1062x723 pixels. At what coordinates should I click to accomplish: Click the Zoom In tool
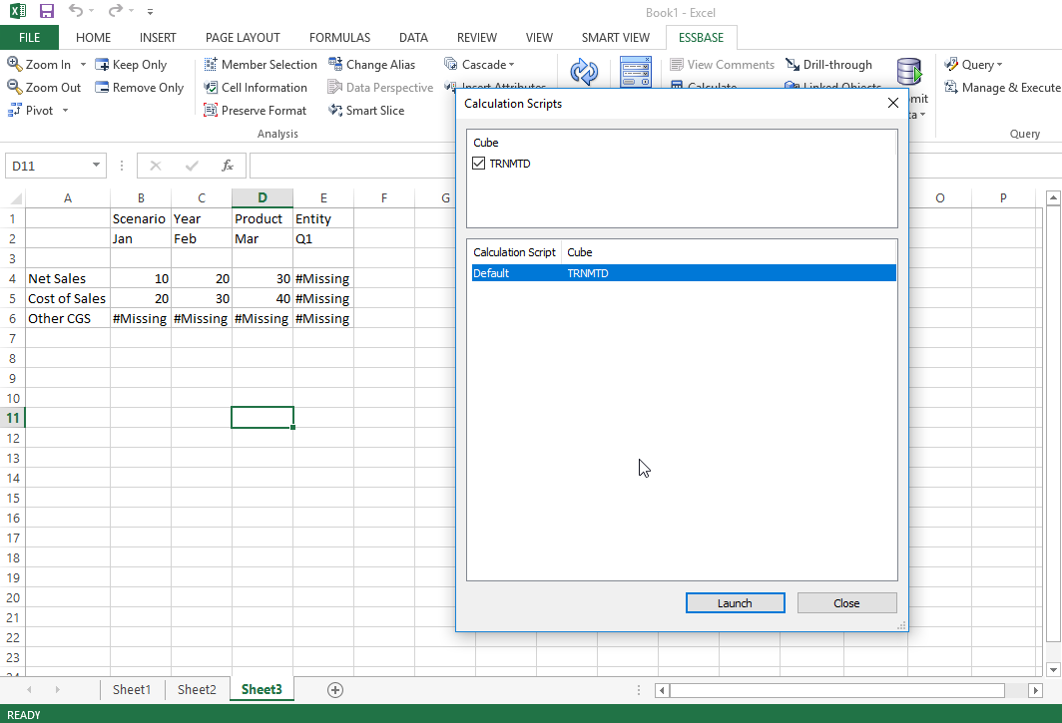click(39, 64)
